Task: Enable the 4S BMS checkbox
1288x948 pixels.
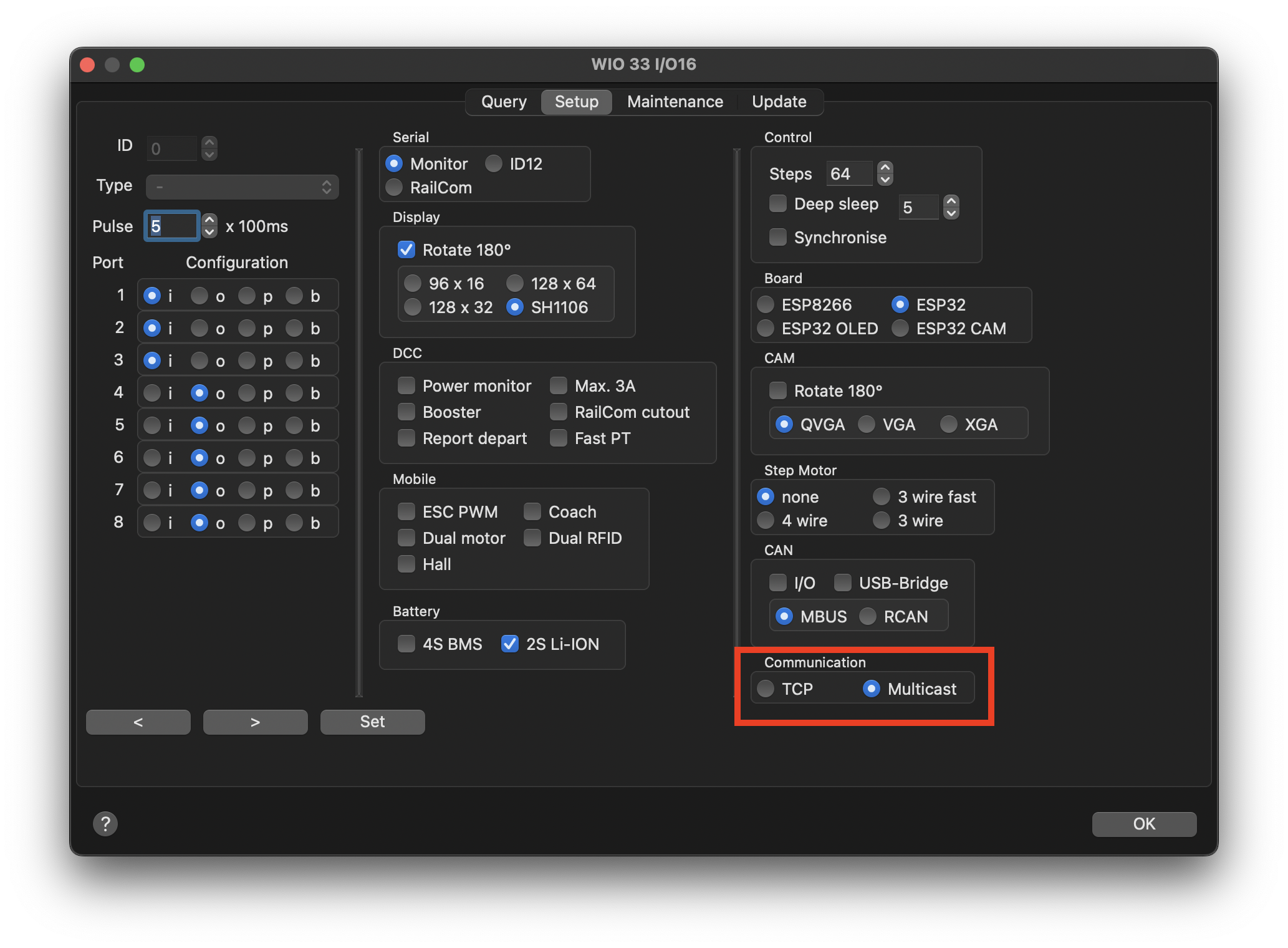Action: coord(406,644)
